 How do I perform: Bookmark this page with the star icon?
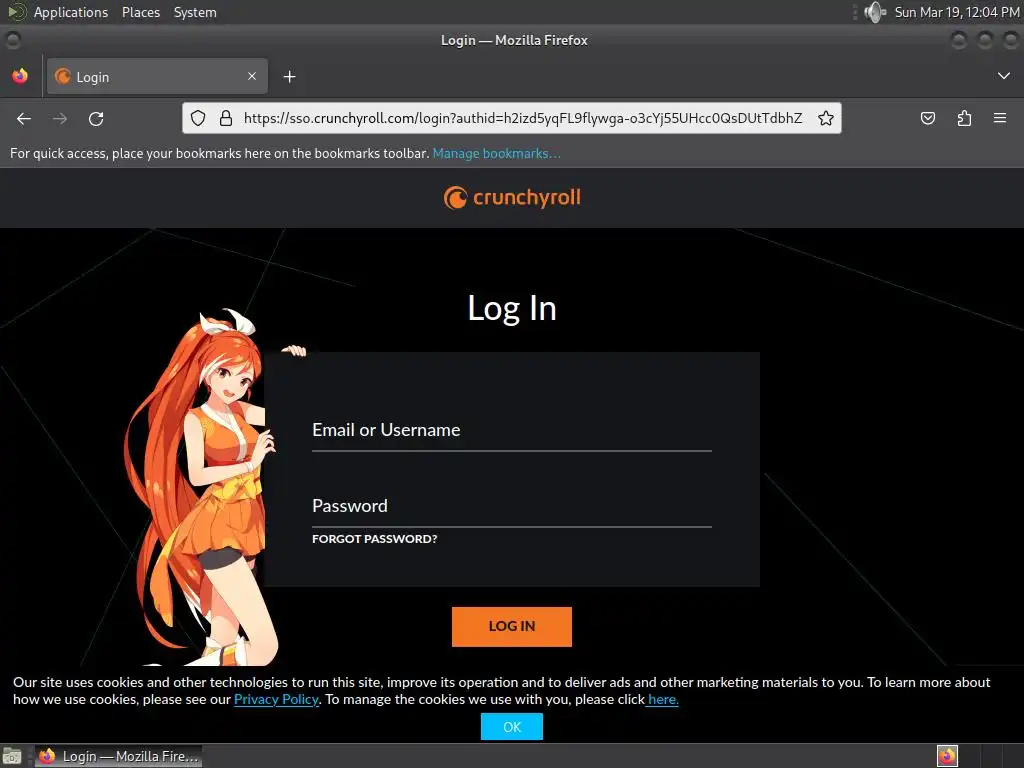[x=825, y=118]
